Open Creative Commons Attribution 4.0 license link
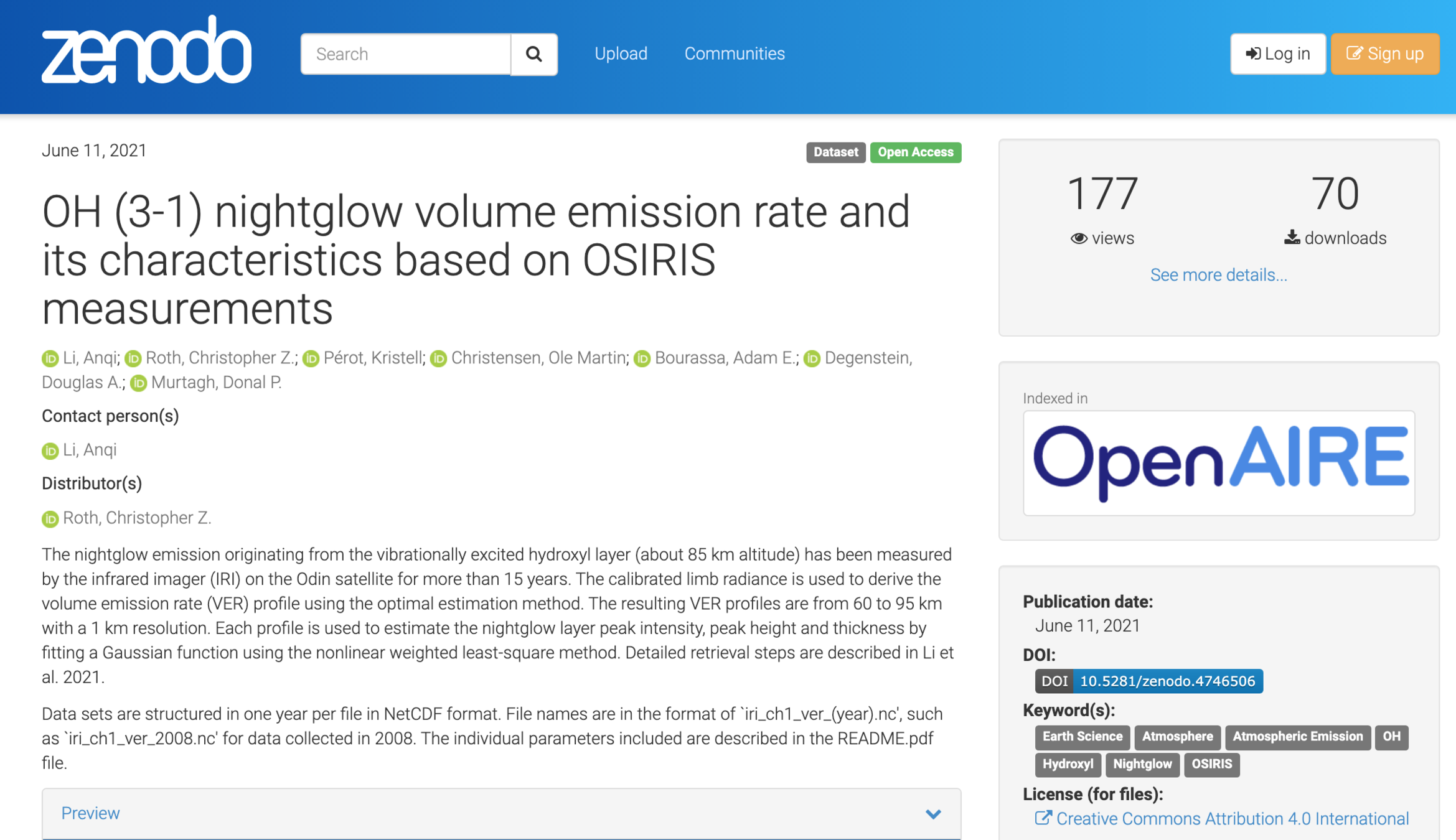The width and height of the screenshot is (1456, 840). (x=1232, y=819)
